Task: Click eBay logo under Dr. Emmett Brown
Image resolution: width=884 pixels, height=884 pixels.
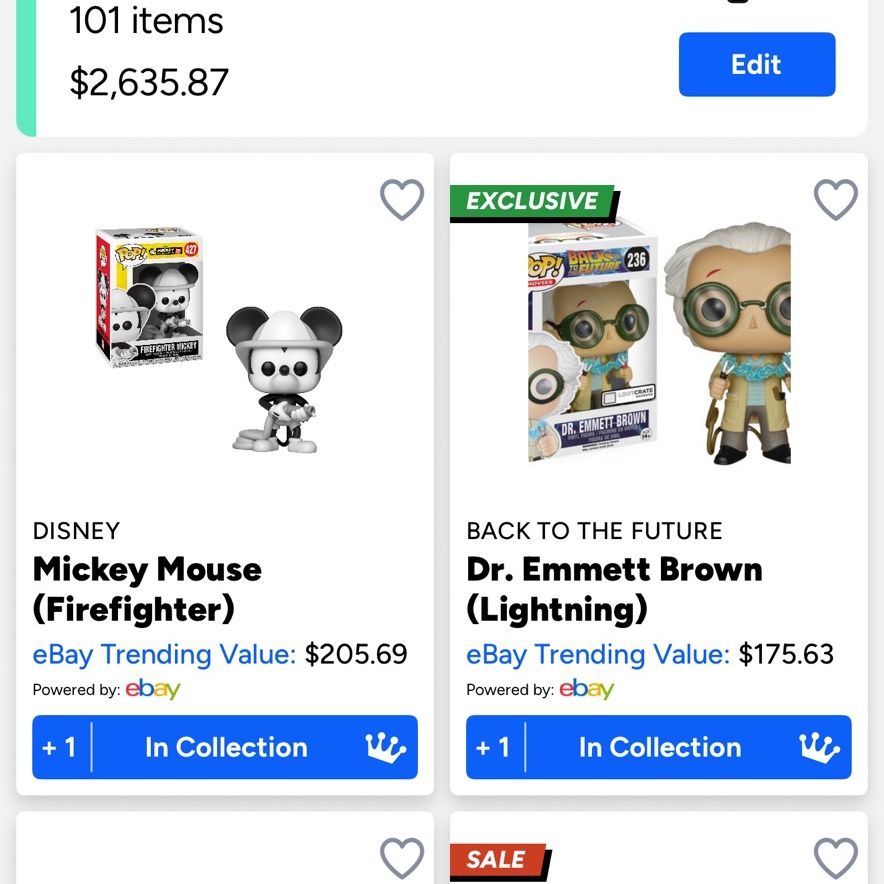Action: click(x=586, y=689)
